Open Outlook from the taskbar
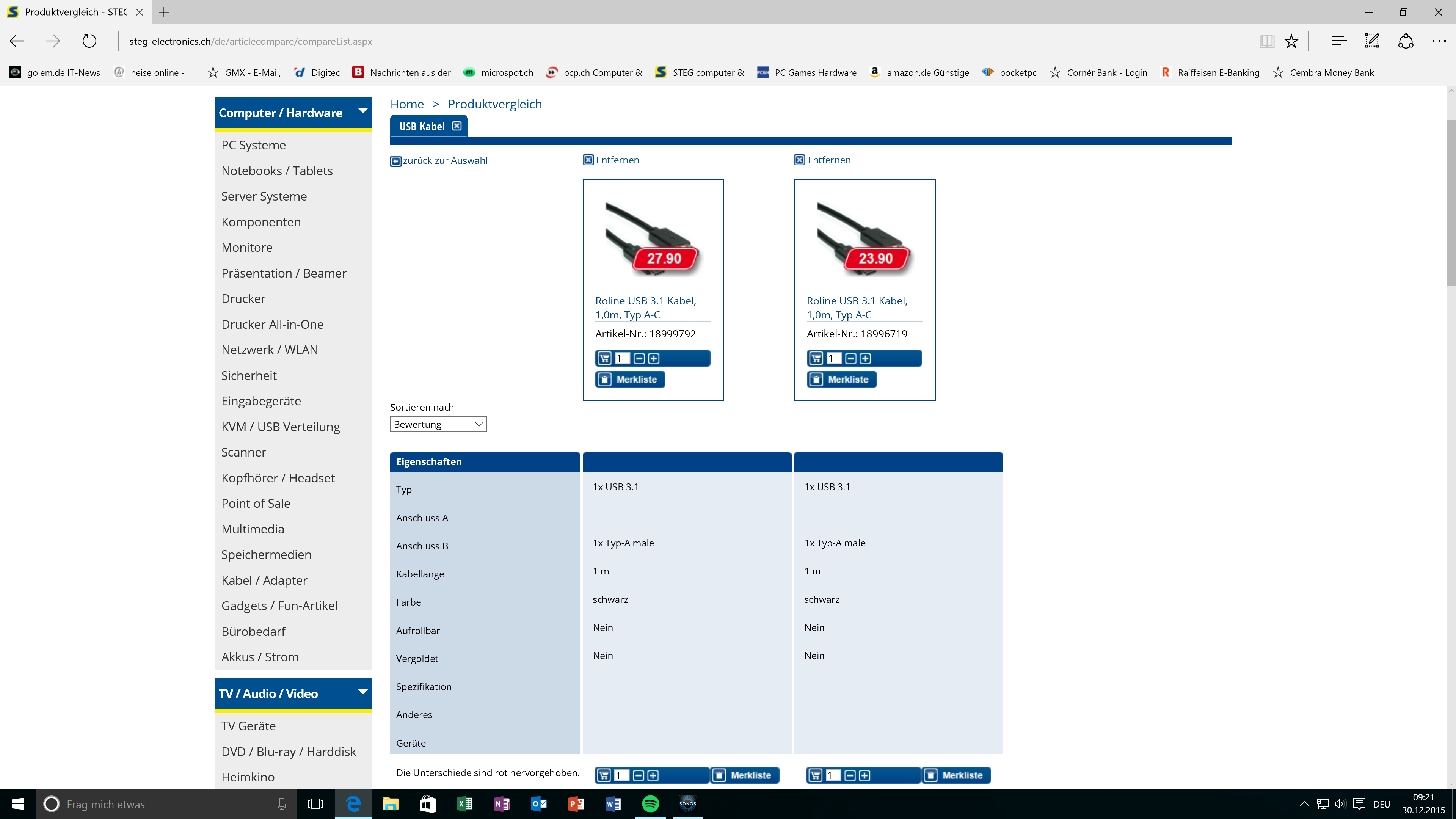Image resolution: width=1456 pixels, height=819 pixels. tap(539, 804)
